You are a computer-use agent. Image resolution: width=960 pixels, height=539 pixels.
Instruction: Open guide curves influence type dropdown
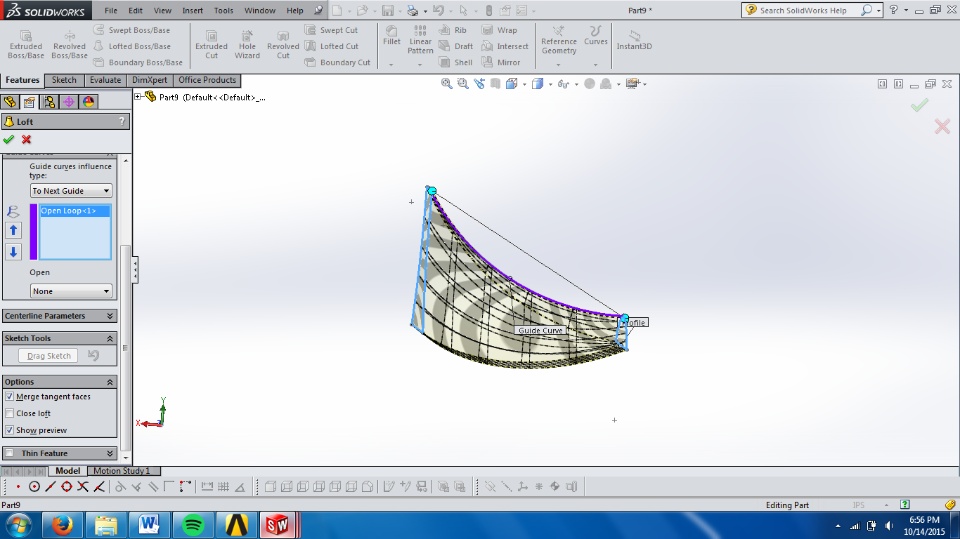71,190
